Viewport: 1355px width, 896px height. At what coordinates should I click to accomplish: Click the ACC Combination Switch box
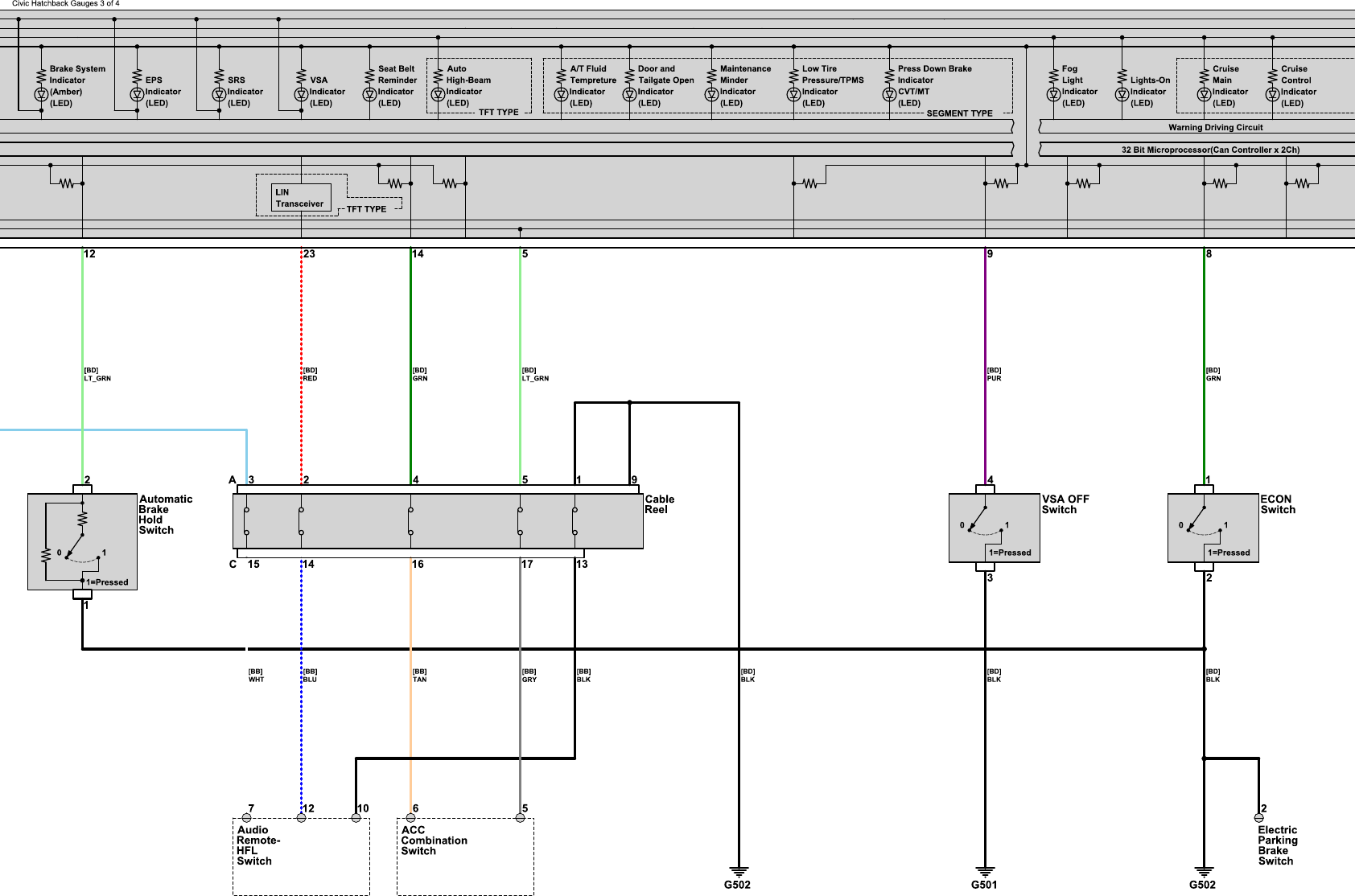click(x=465, y=856)
